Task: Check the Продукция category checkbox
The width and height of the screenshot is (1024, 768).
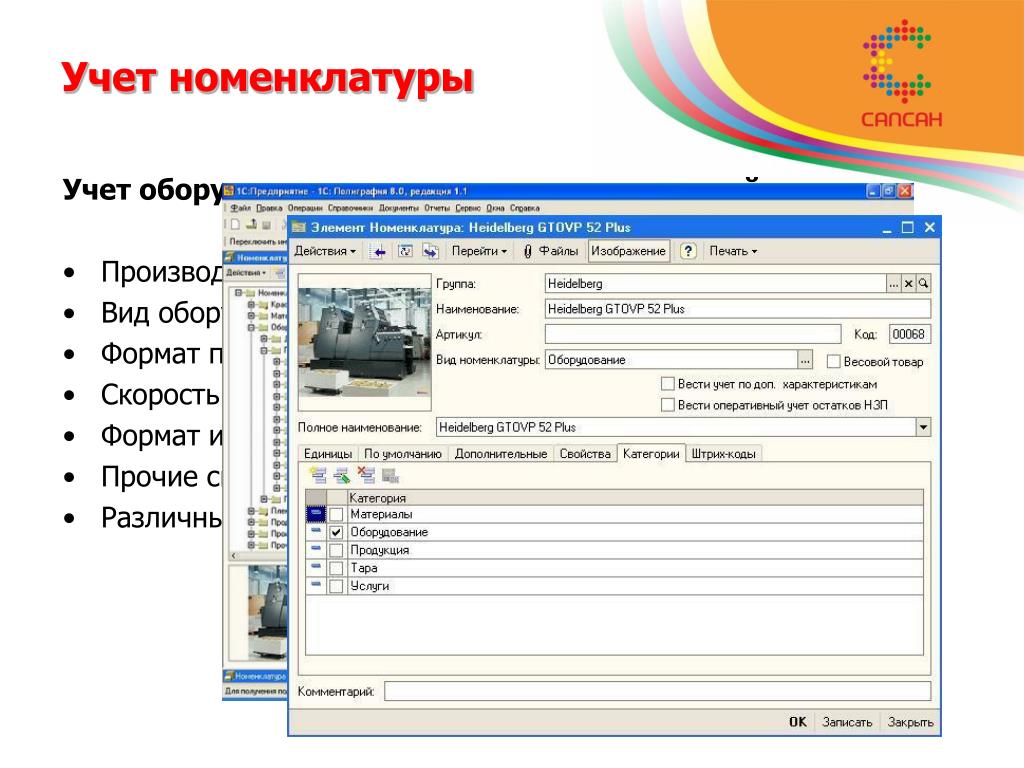Action: [x=336, y=550]
